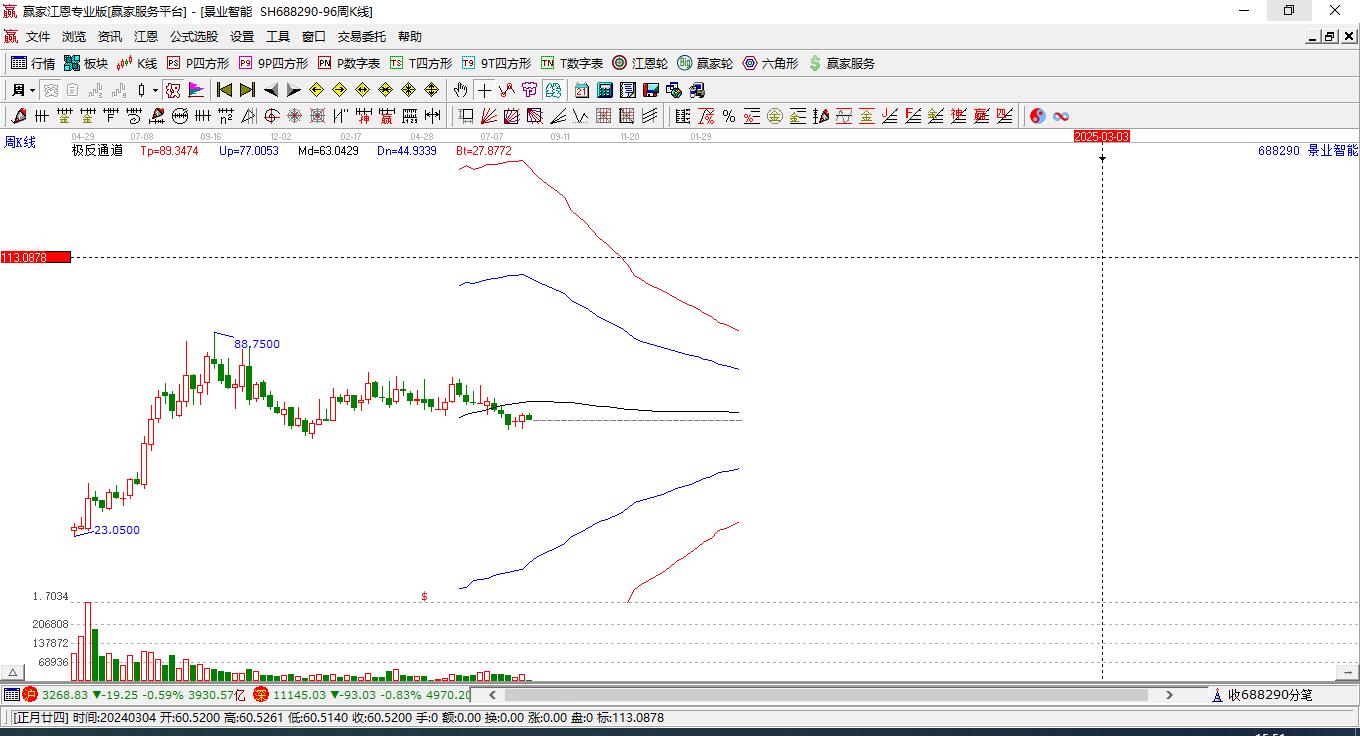Image resolution: width=1360 pixels, height=736 pixels.
Task: Open the P四方形 price square tool
Action: pos(197,63)
